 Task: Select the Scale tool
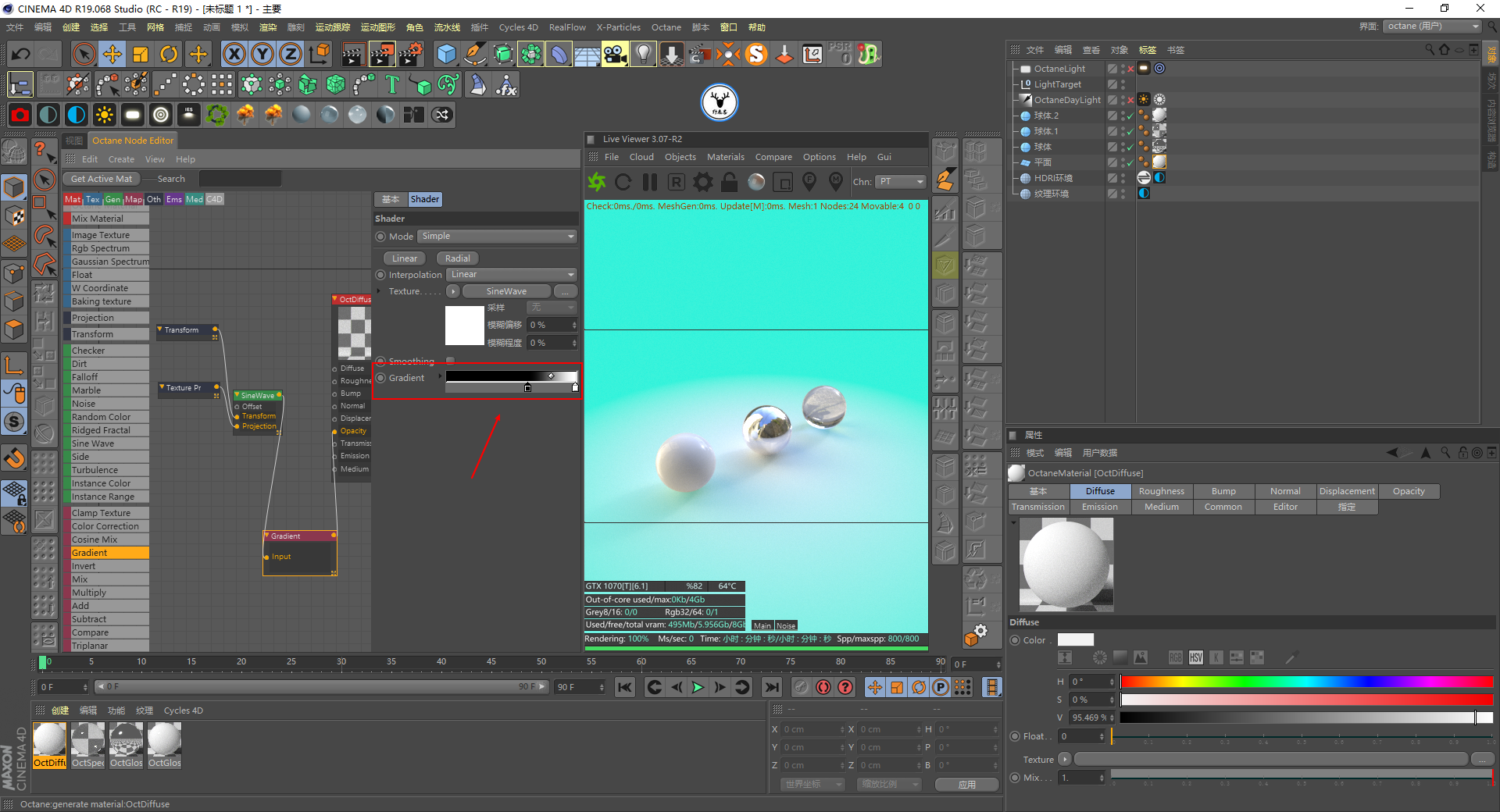(x=141, y=54)
